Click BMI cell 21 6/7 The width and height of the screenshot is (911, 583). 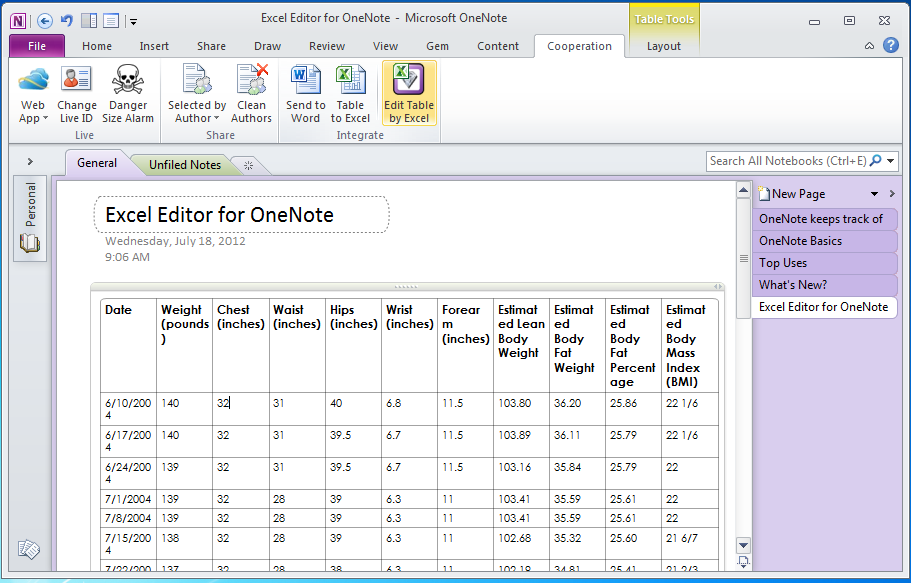click(x=690, y=543)
